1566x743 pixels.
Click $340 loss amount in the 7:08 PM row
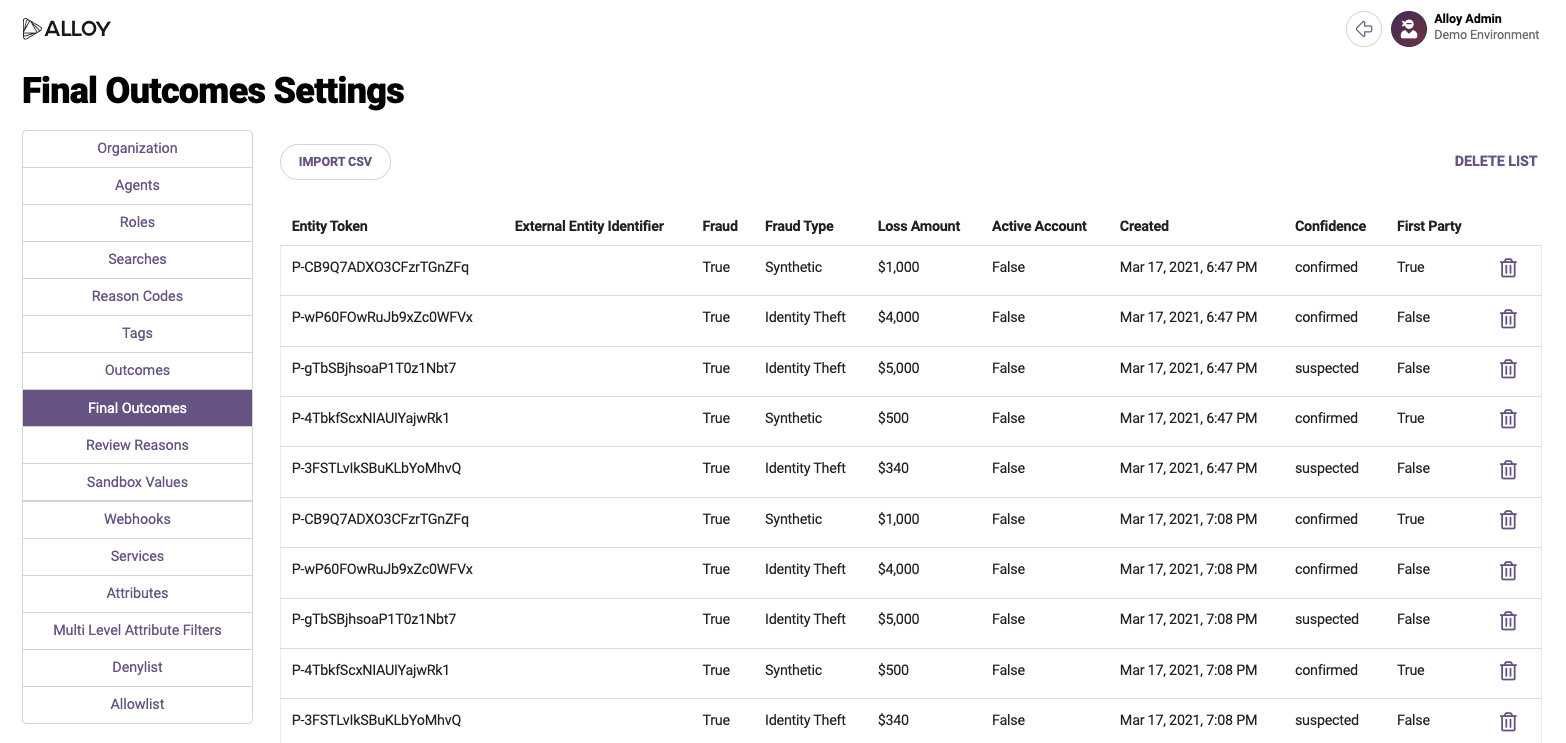893,720
